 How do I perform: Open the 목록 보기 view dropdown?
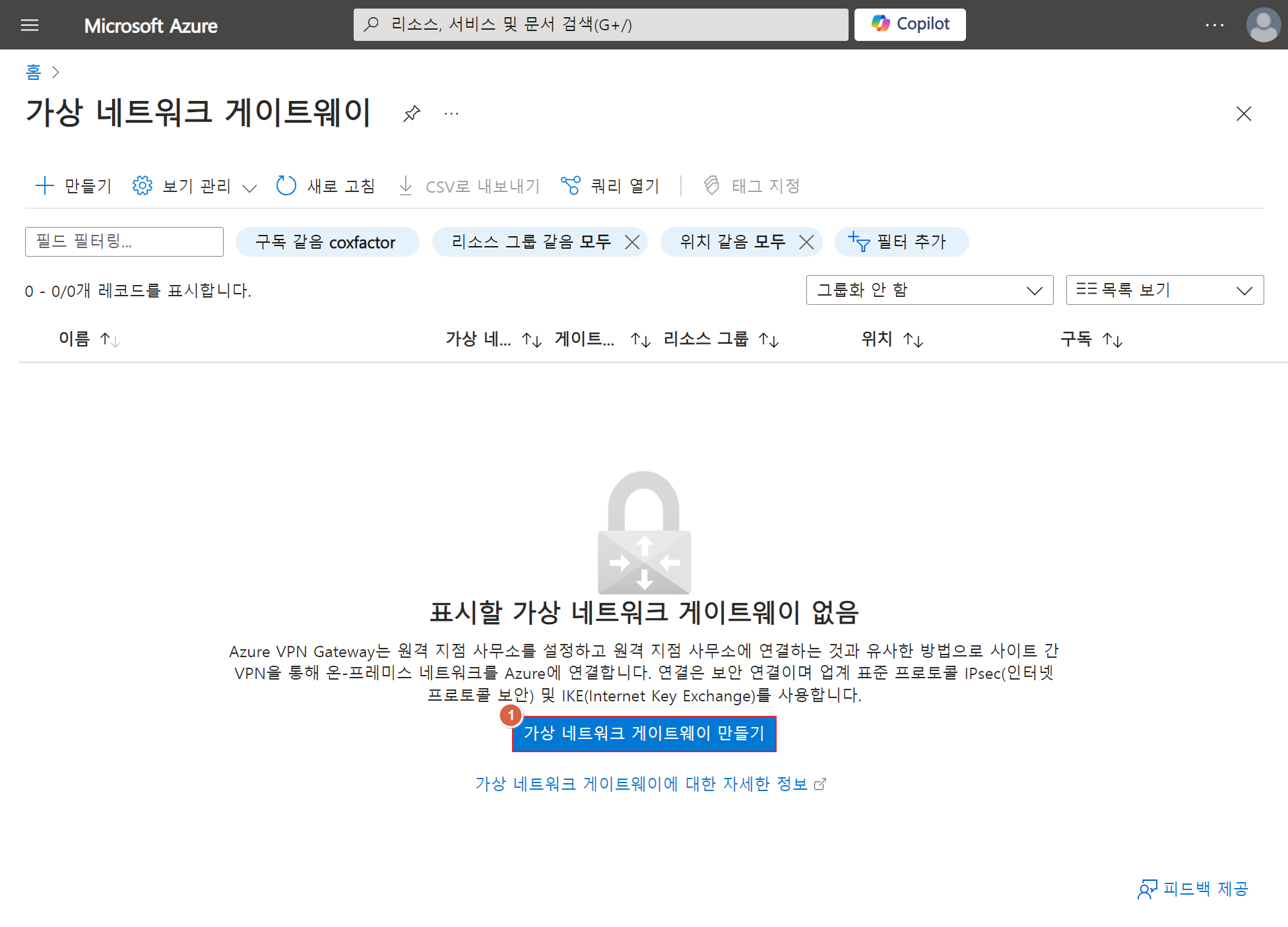tap(1164, 290)
